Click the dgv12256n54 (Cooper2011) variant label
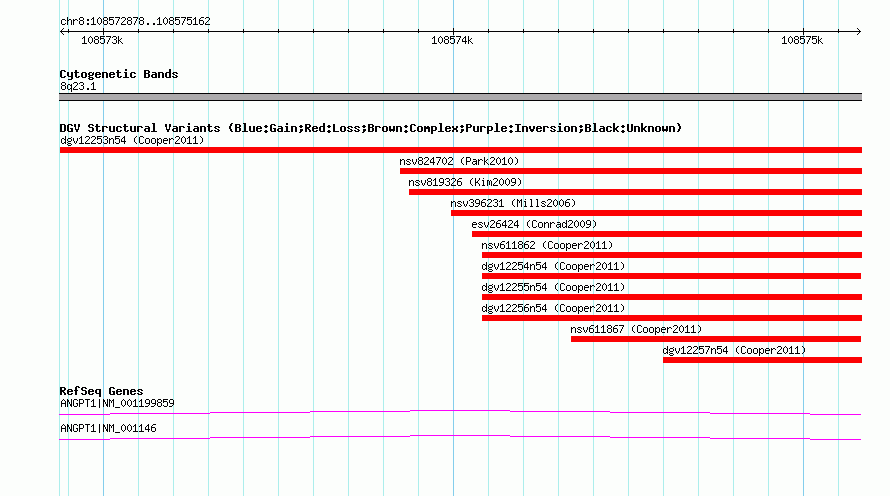The image size is (890, 496). click(553, 308)
